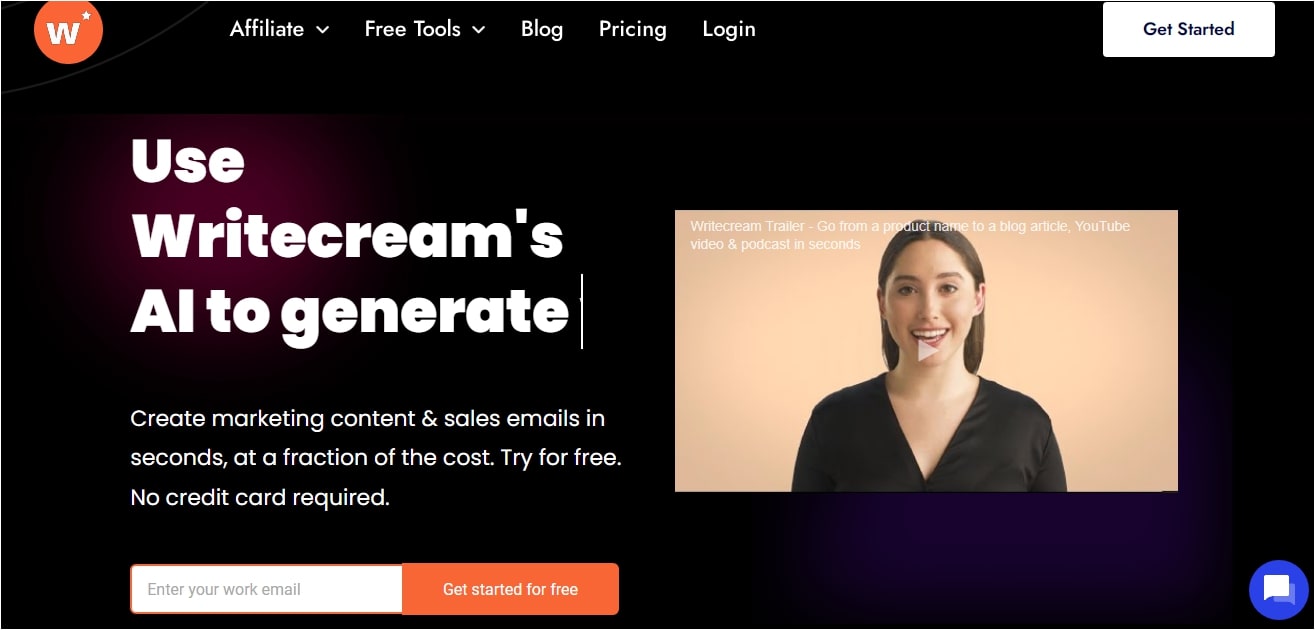Focus the Enter your work email field
The width and height of the screenshot is (1315, 630).
[267, 589]
